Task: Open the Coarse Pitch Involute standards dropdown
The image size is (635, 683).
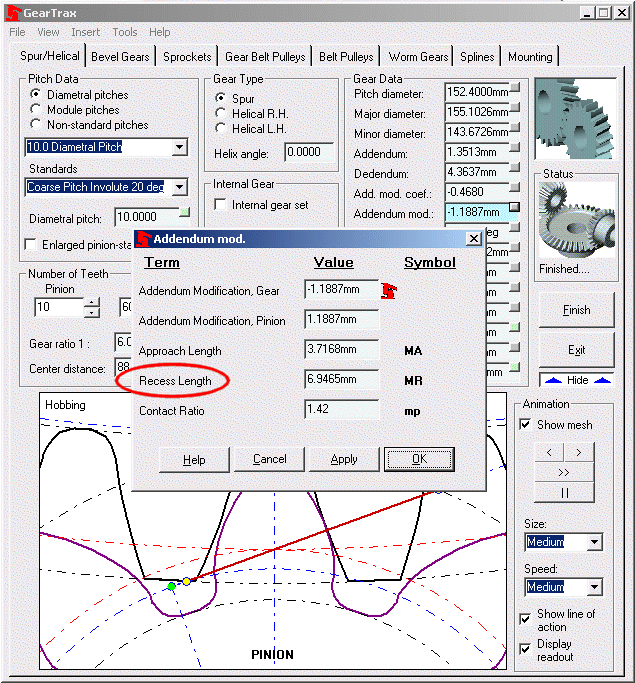Action: pyautogui.click(x=179, y=187)
